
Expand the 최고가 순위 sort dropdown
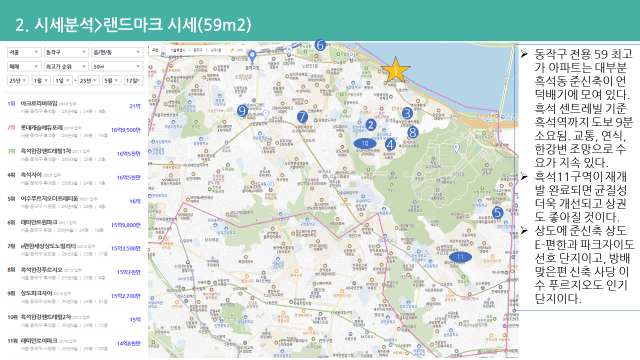click(x=66, y=66)
